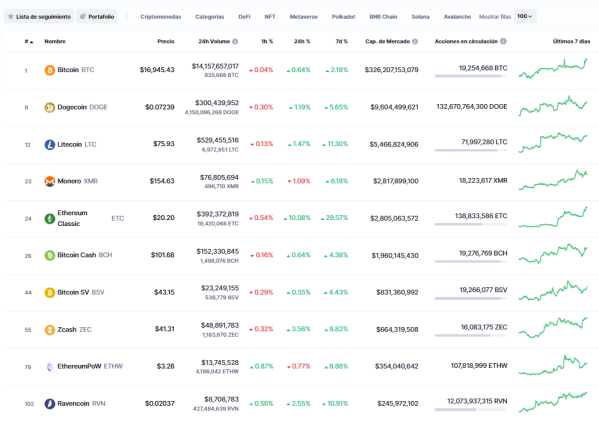This screenshot has width=599, height=422.
Task: Open the EthereumPoW ETHW link
Action: (90, 366)
